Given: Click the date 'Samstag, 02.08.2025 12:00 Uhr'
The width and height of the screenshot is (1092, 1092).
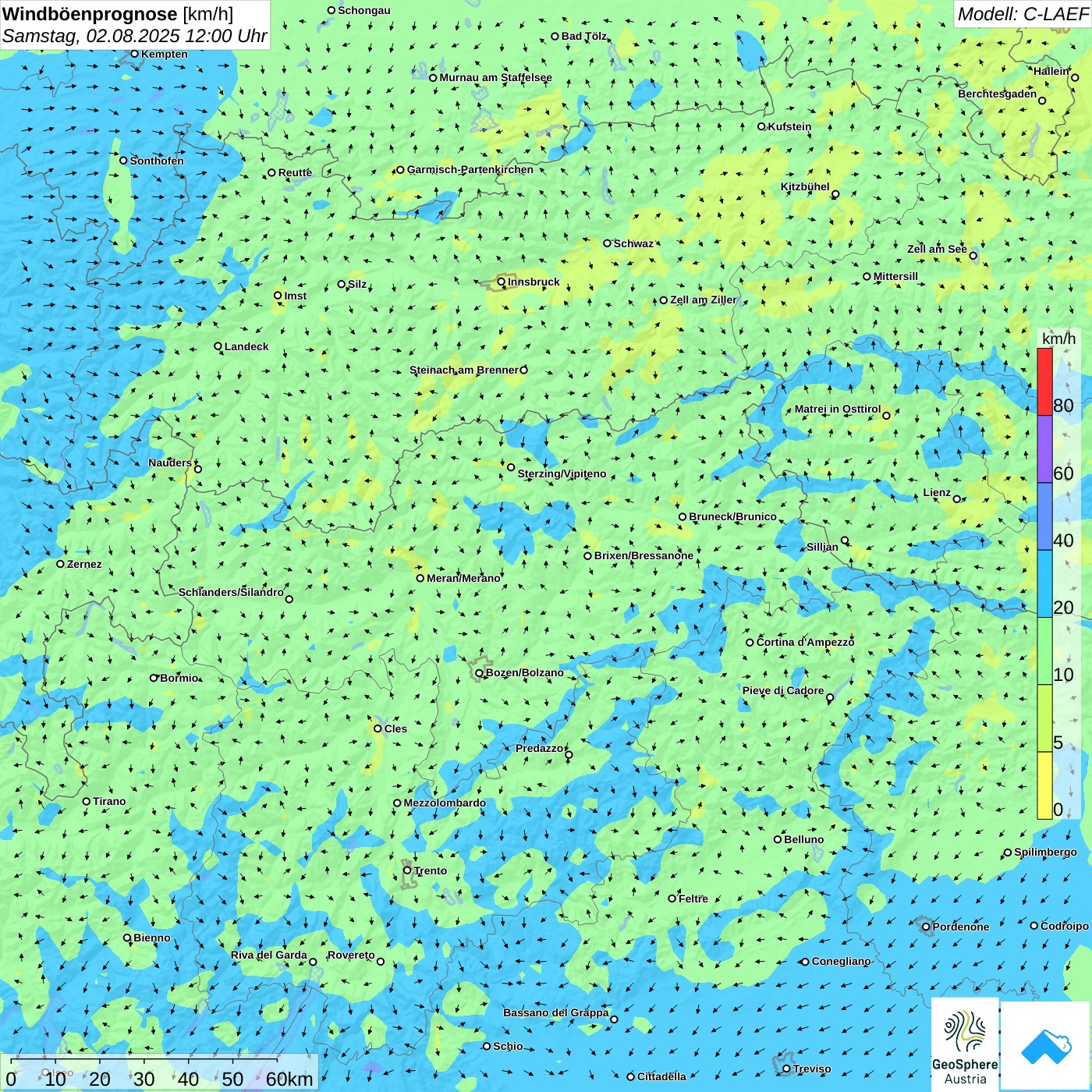Looking at the screenshot, I should pyautogui.click(x=135, y=36).
